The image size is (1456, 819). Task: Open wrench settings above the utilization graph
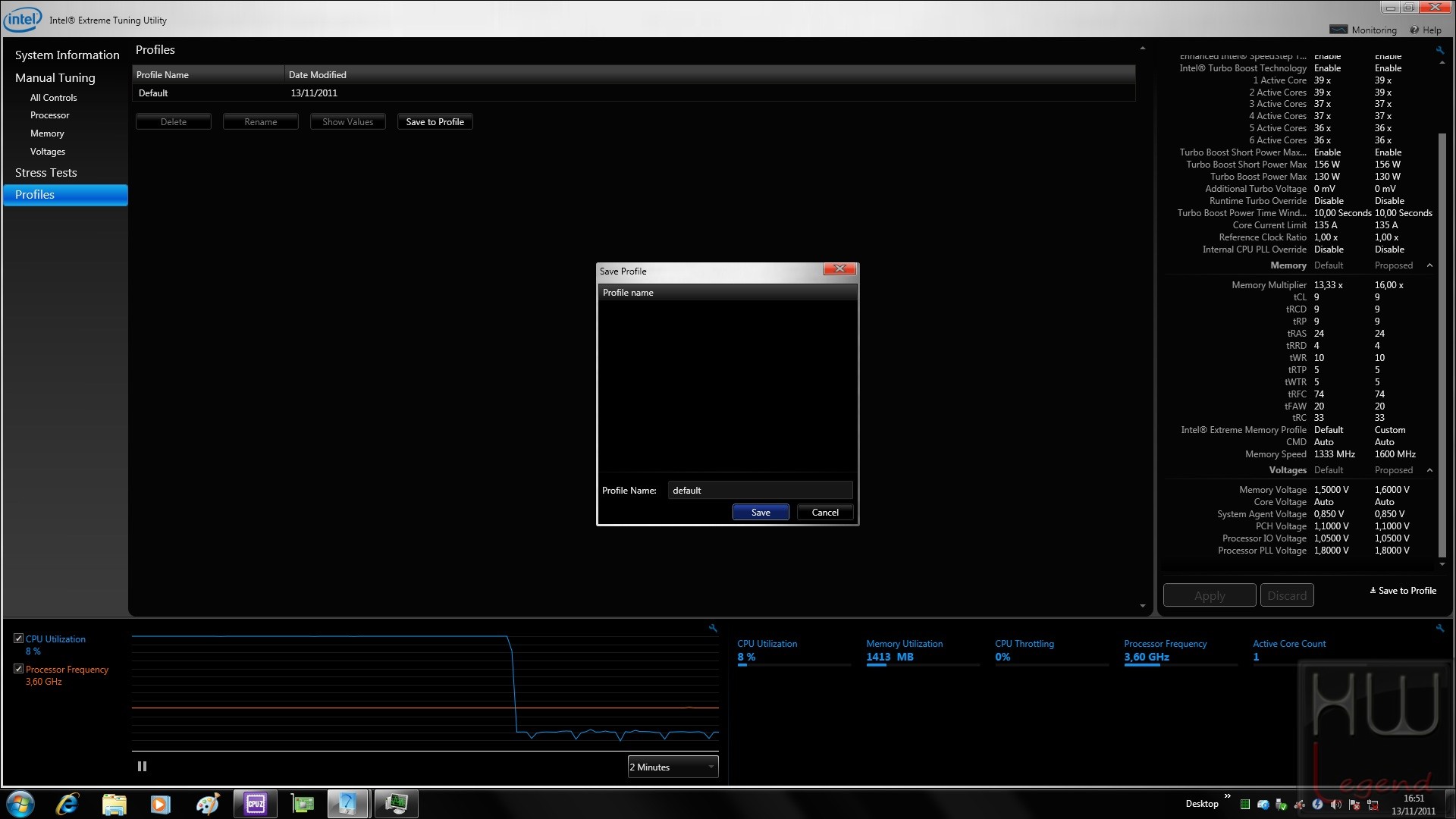coord(713,628)
